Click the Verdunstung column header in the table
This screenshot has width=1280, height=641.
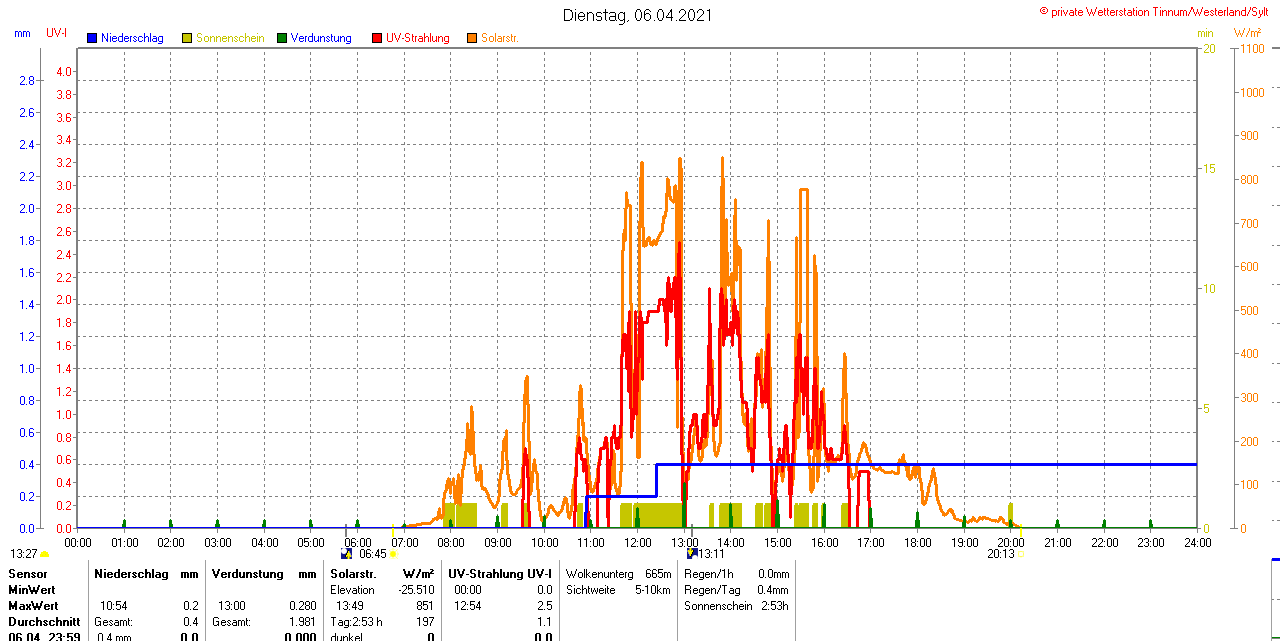pyautogui.click(x=246, y=574)
